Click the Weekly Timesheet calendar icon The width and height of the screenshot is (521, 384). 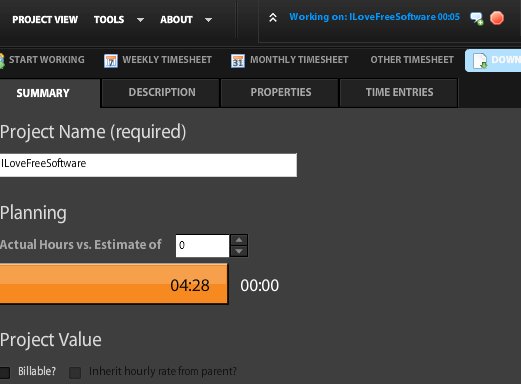pyautogui.click(x=111, y=61)
